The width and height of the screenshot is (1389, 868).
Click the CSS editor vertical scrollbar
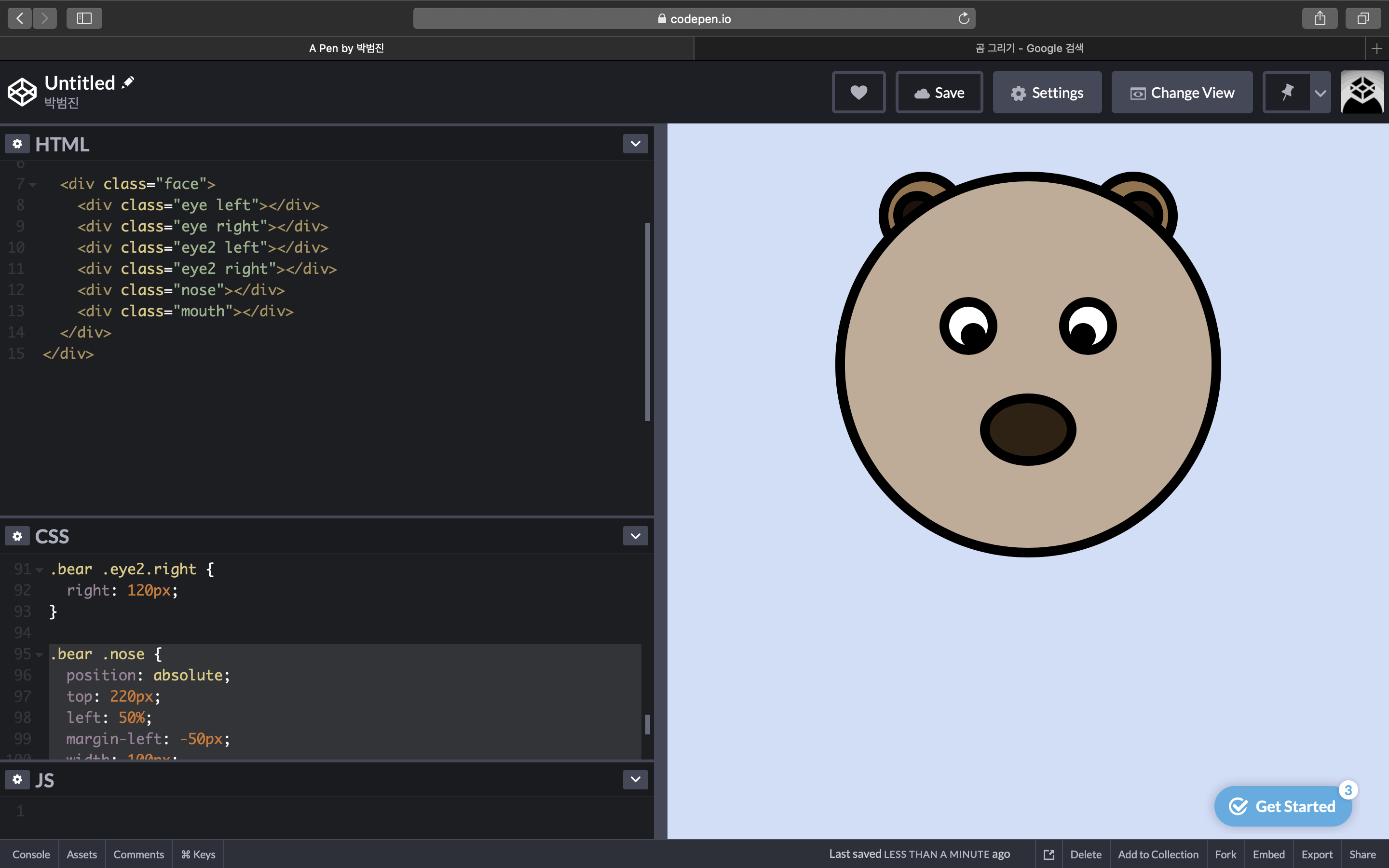tap(647, 724)
